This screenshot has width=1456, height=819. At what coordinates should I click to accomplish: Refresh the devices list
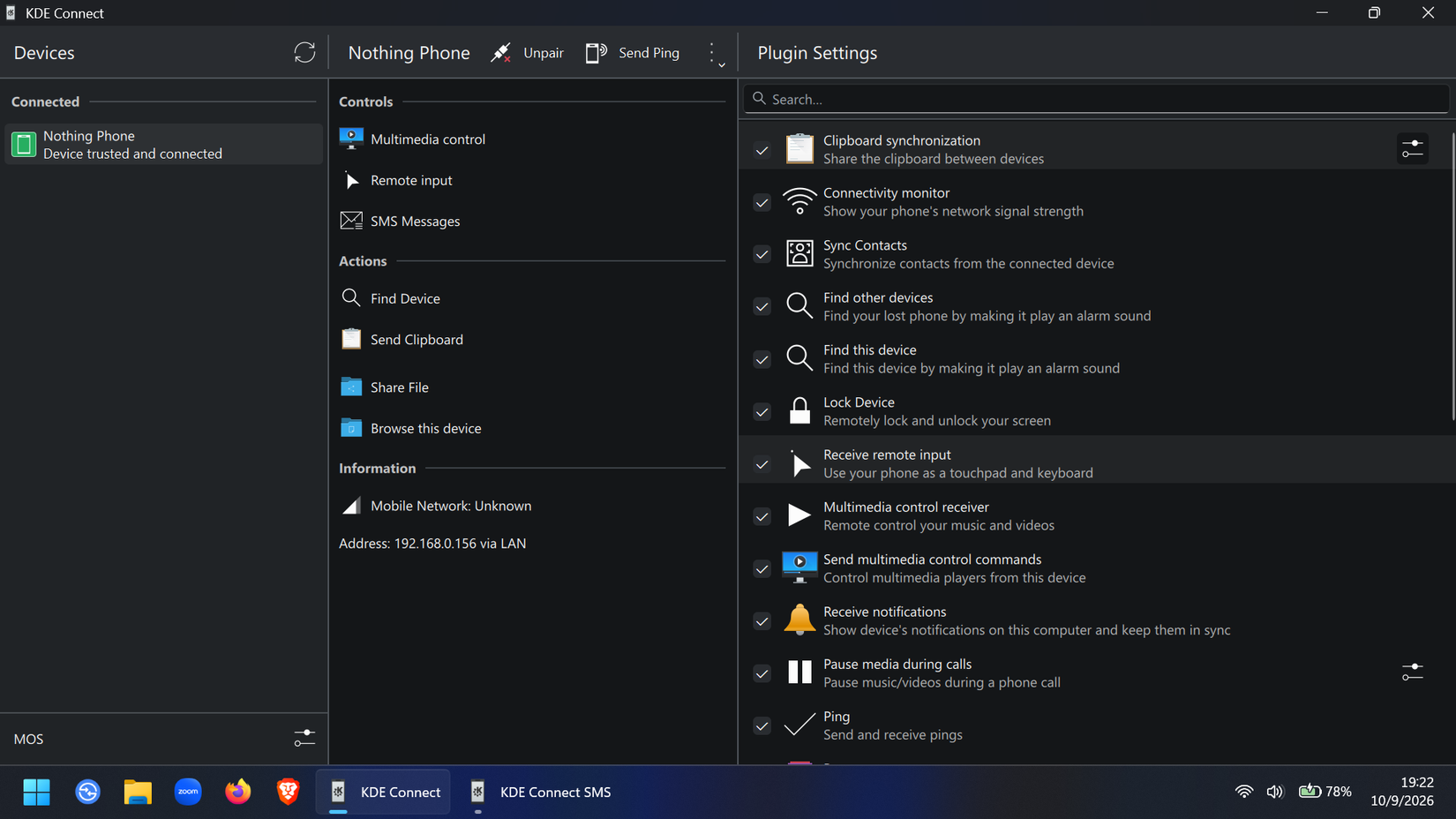tap(304, 52)
